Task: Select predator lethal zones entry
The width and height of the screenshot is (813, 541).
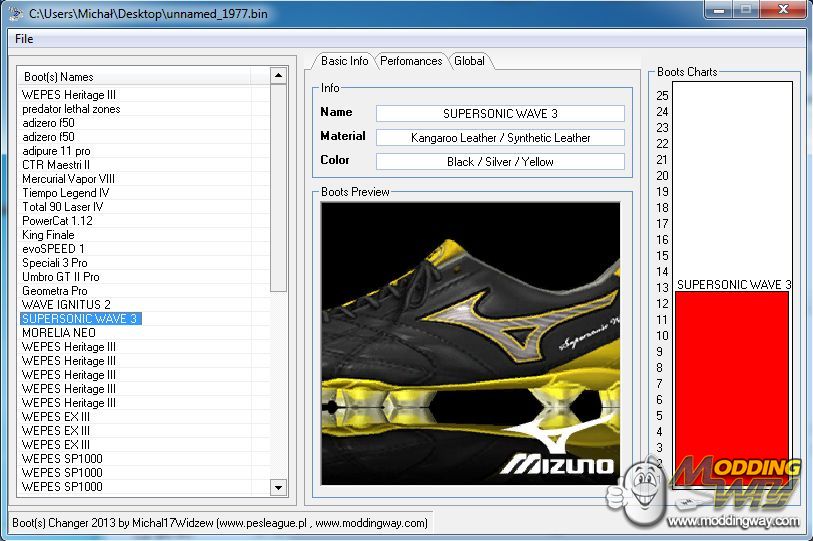Action: 71,109
